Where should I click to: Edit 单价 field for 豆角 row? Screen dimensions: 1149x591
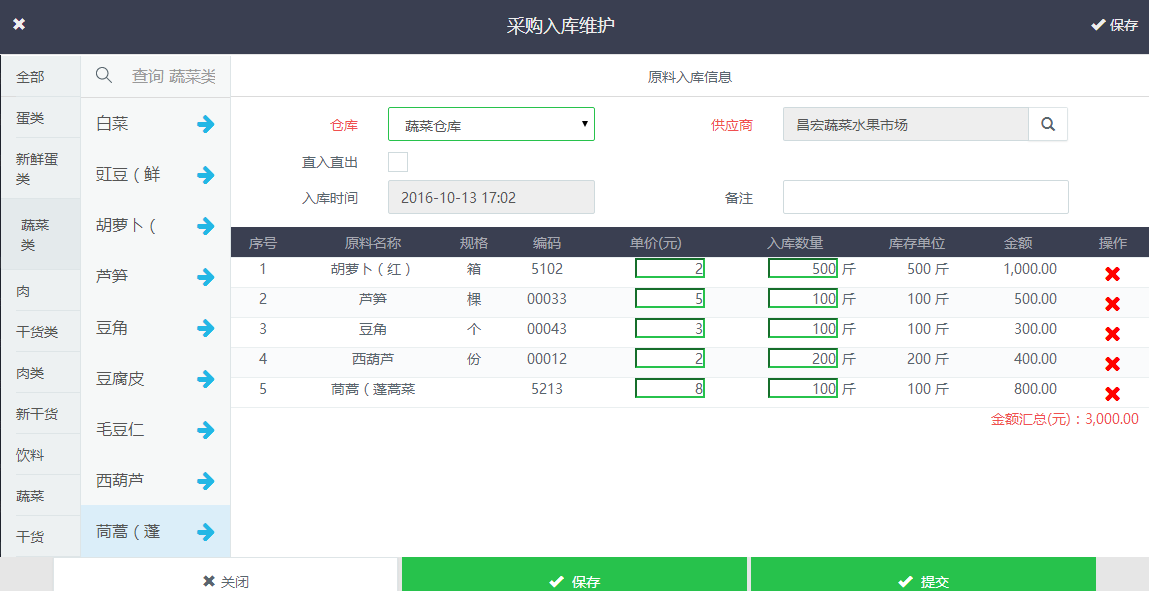pos(670,328)
